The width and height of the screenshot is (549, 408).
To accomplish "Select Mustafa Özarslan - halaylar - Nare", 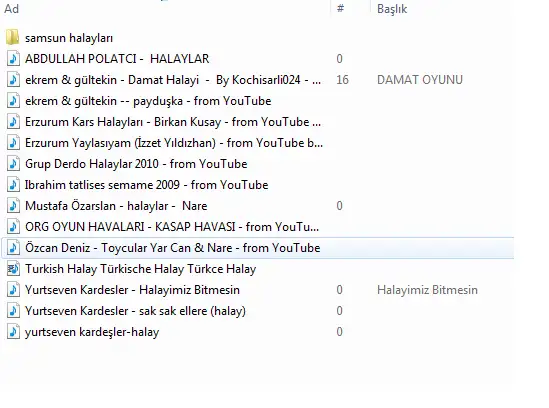I will point(116,206).
